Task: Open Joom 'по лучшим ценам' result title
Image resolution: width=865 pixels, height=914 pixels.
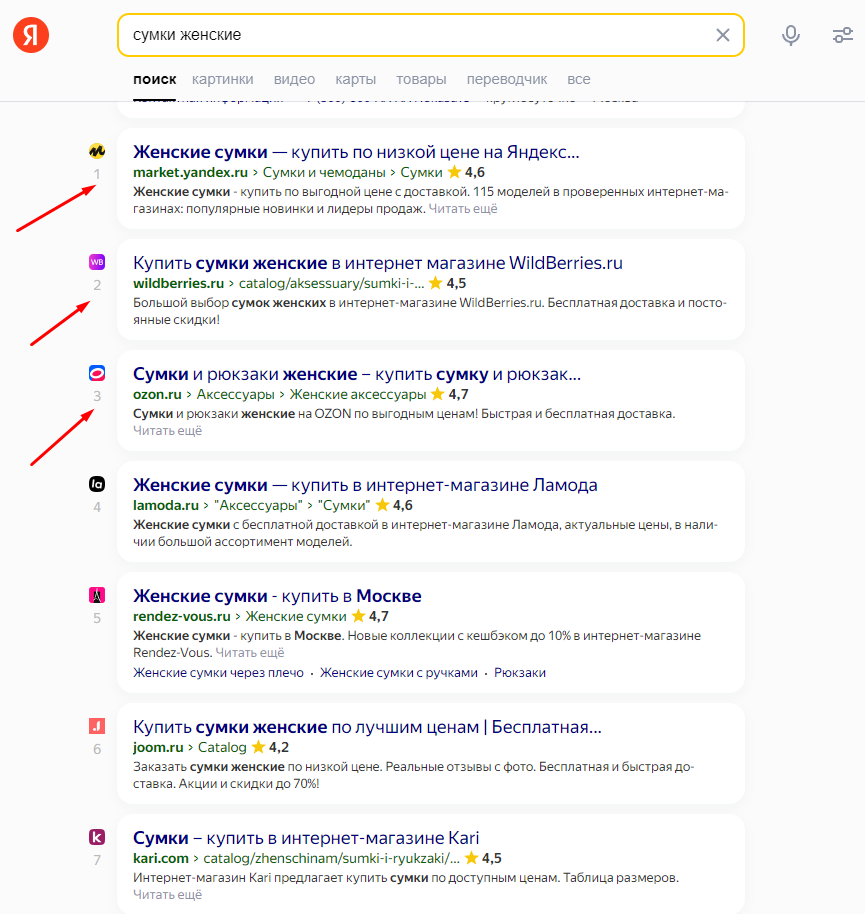Action: (367, 727)
